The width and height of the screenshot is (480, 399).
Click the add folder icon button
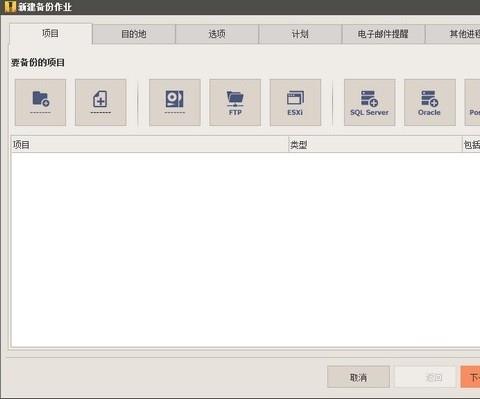pyautogui.click(x=40, y=102)
